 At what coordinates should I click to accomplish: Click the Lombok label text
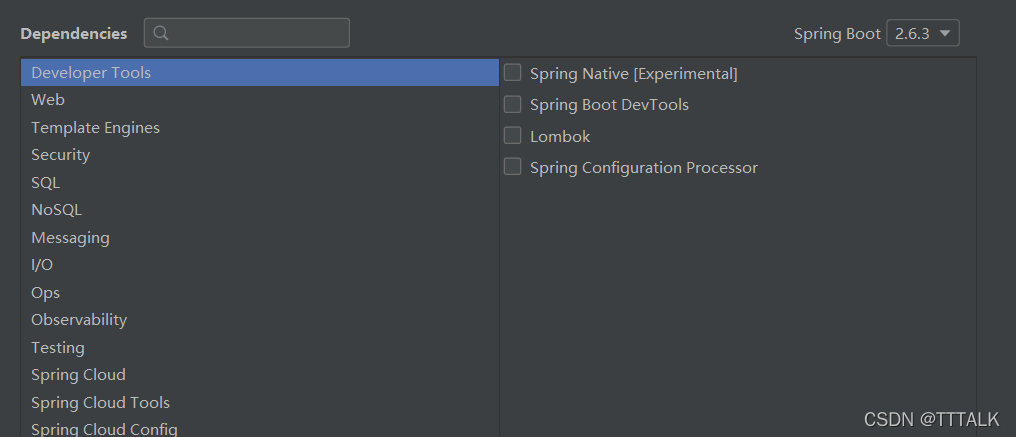point(560,136)
